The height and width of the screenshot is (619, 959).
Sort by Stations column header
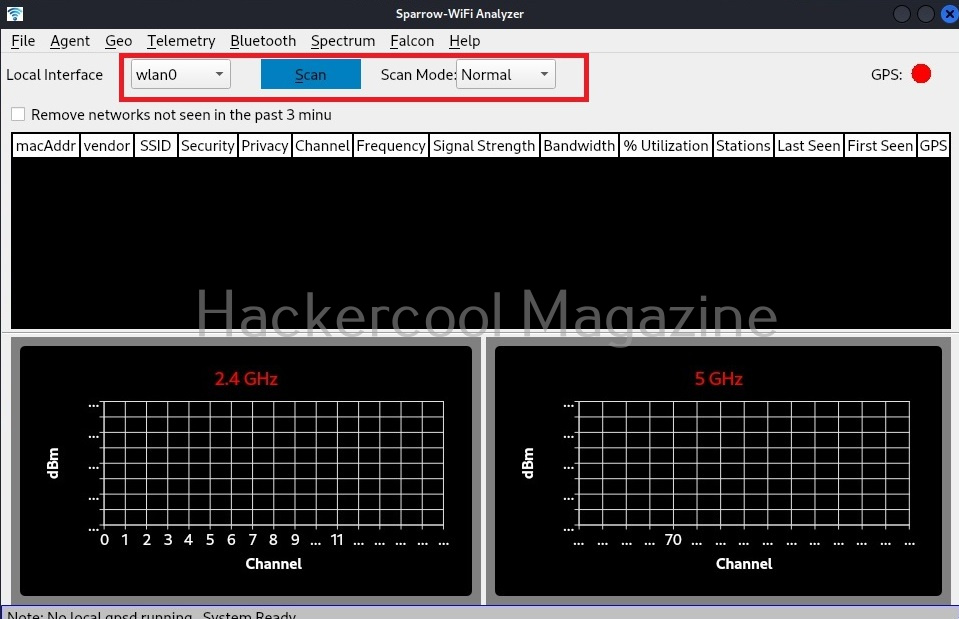click(743, 146)
